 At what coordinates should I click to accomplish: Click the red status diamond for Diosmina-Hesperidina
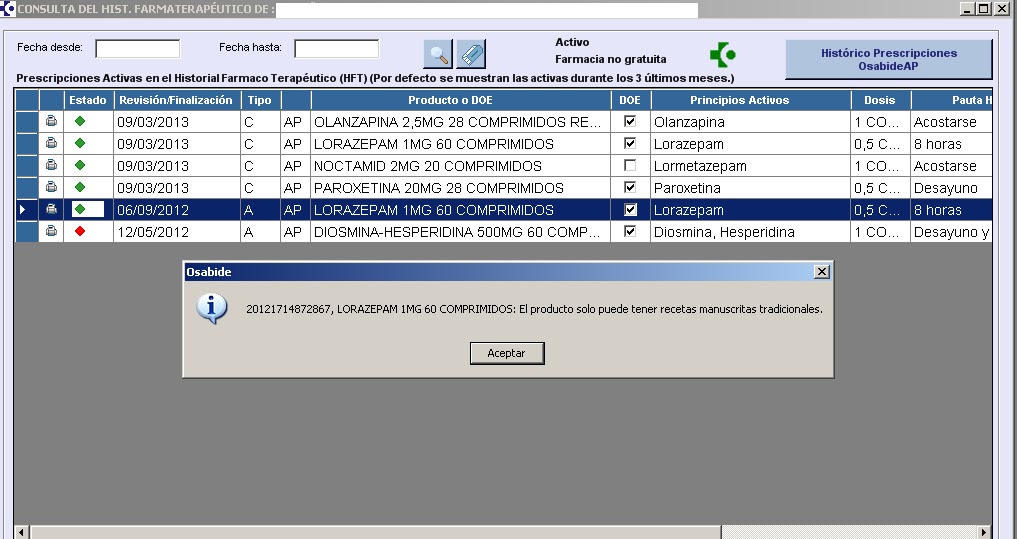point(80,231)
